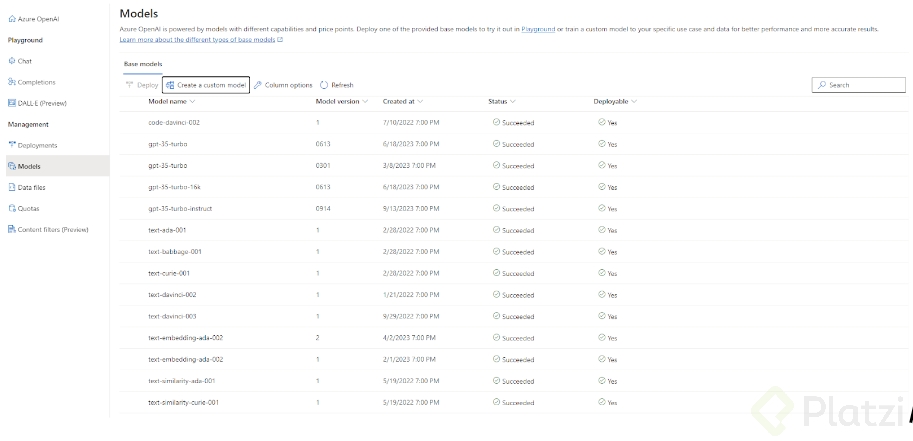
Task: Go to Data files in the sidebar
Action: 31,188
